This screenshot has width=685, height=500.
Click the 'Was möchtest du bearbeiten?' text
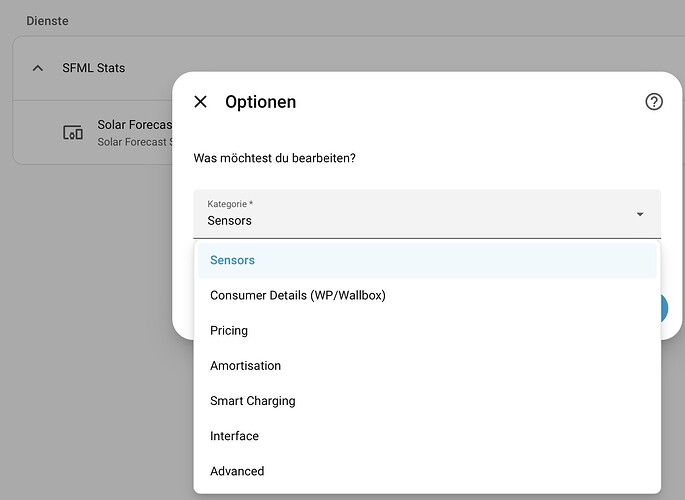pyautogui.click(x=274, y=158)
